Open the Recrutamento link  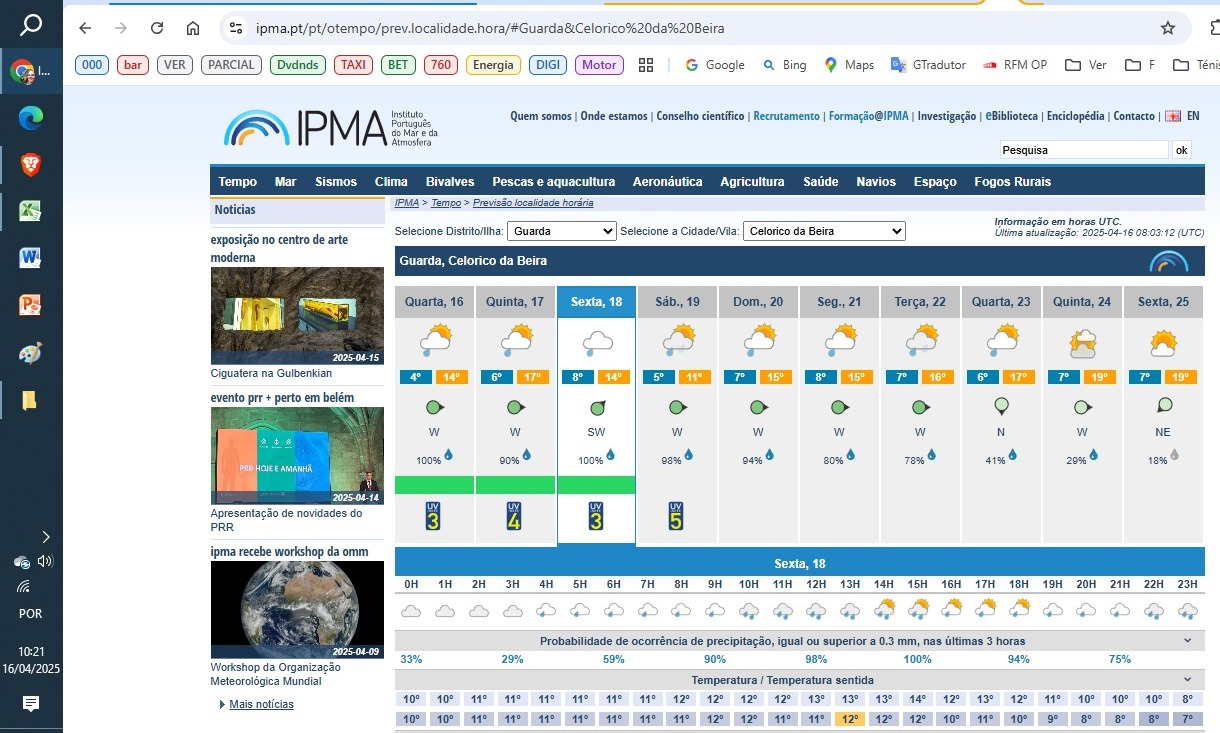tap(786, 116)
